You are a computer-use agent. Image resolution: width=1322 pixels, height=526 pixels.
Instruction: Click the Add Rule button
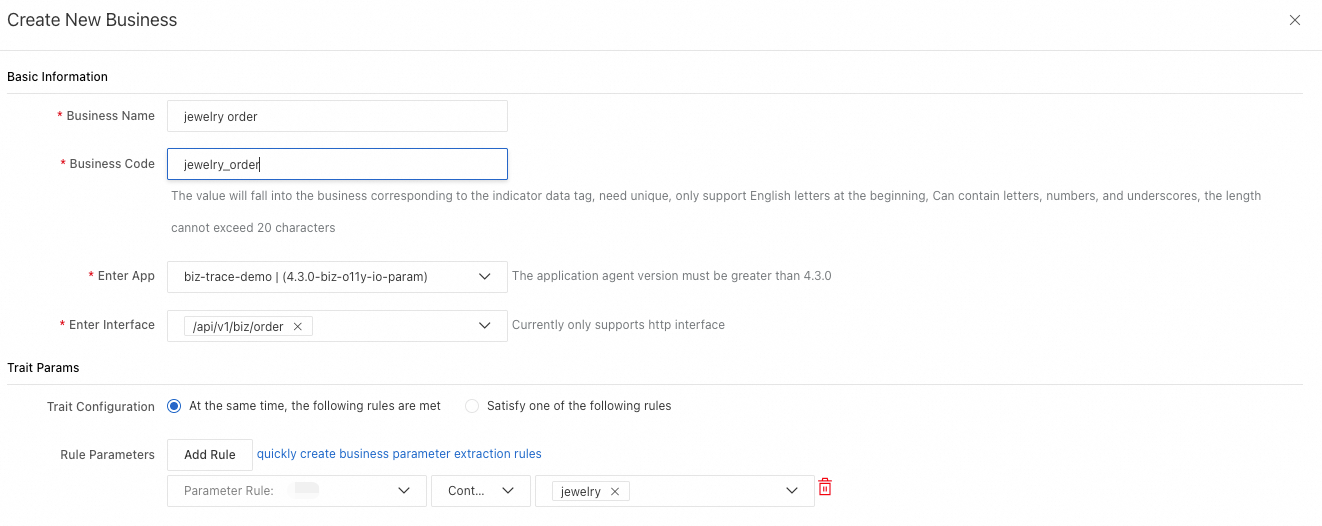tap(210, 455)
